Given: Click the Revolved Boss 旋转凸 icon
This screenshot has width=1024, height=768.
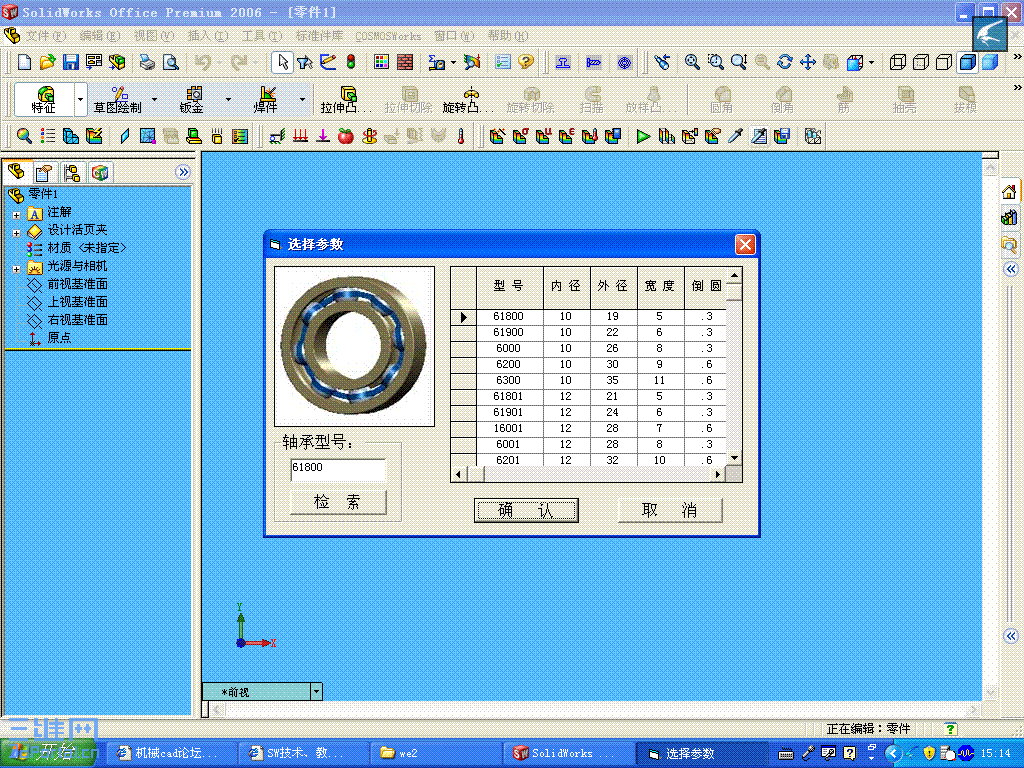Looking at the screenshot, I should (468, 99).
